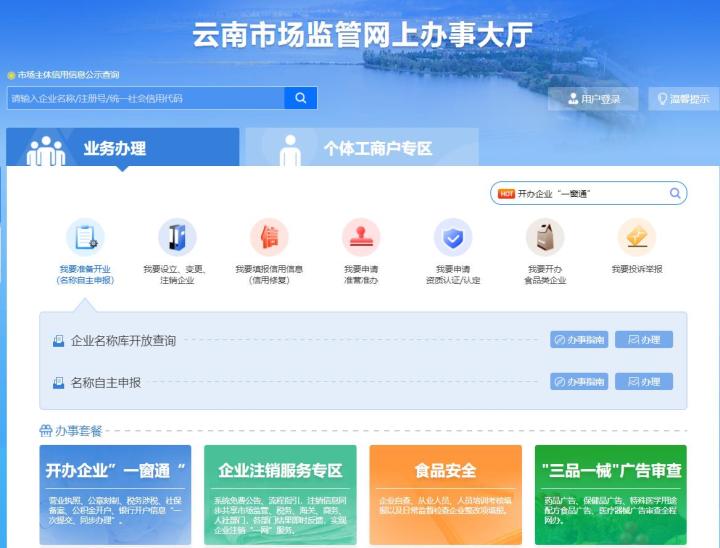This screenshot has width=720, height=548.
Task: Open the 名称自主申报 row text
Action: point(106,382)
